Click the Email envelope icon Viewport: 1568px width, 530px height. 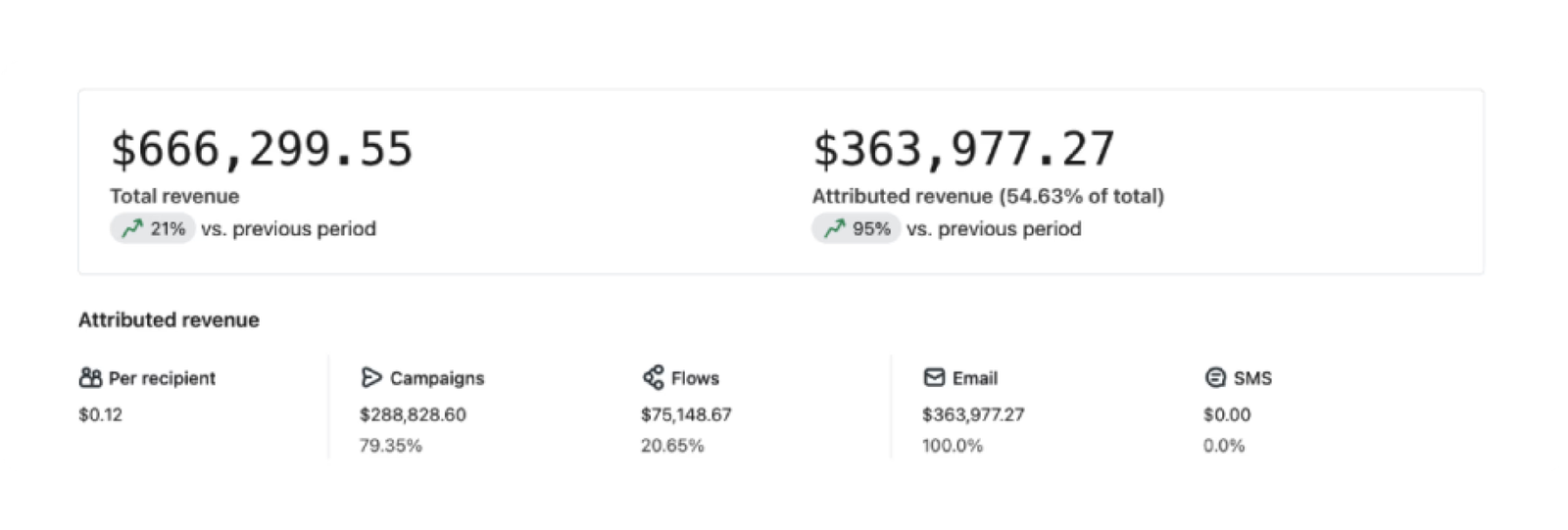coord(934,378)
